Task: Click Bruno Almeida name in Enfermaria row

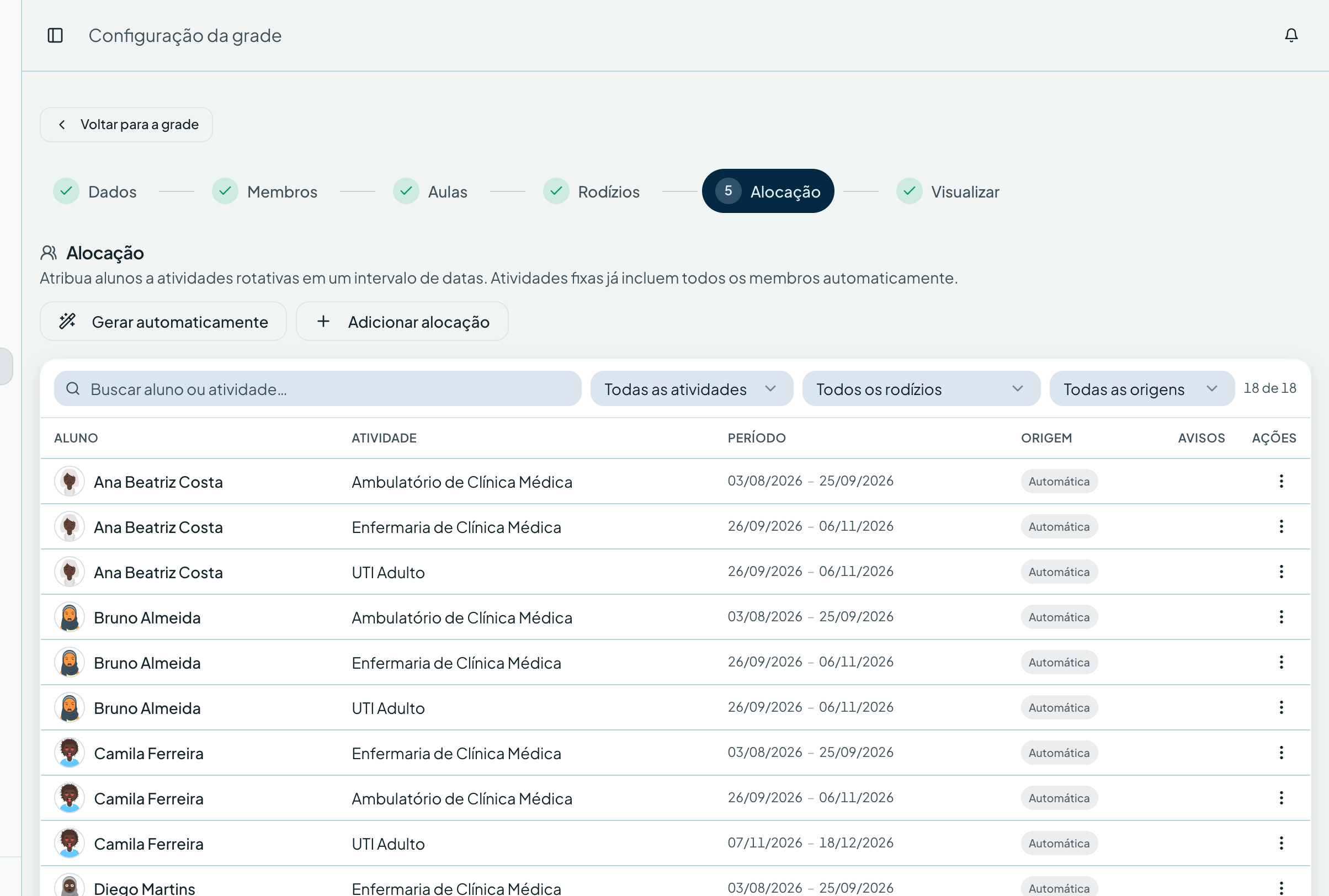Action: (x=147, y=663)
